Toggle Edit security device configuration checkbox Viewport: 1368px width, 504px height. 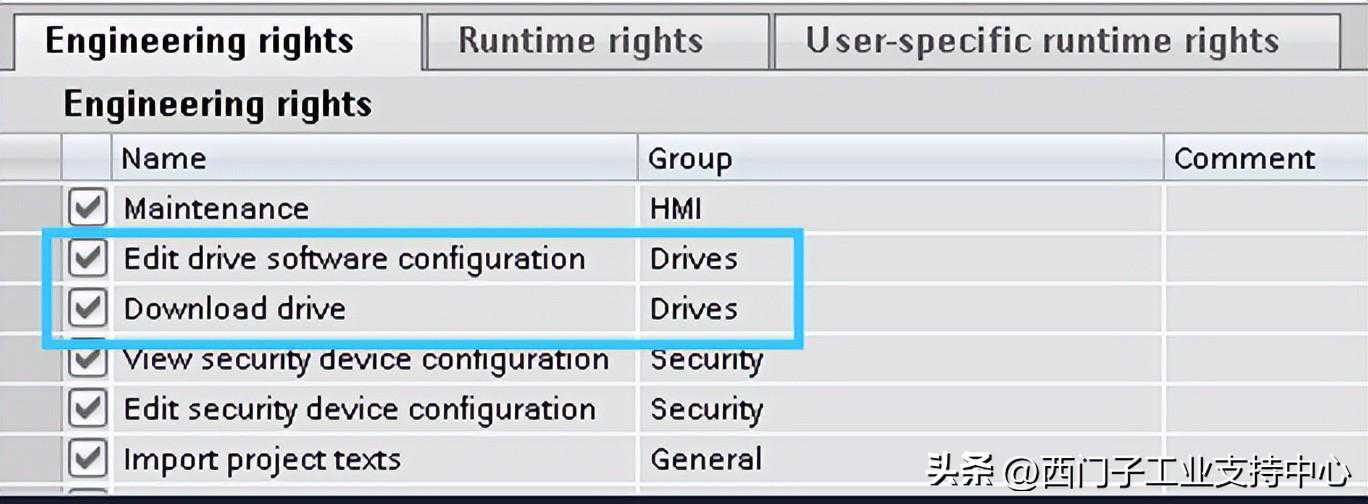pyautogui.click(x=89, y=409)
